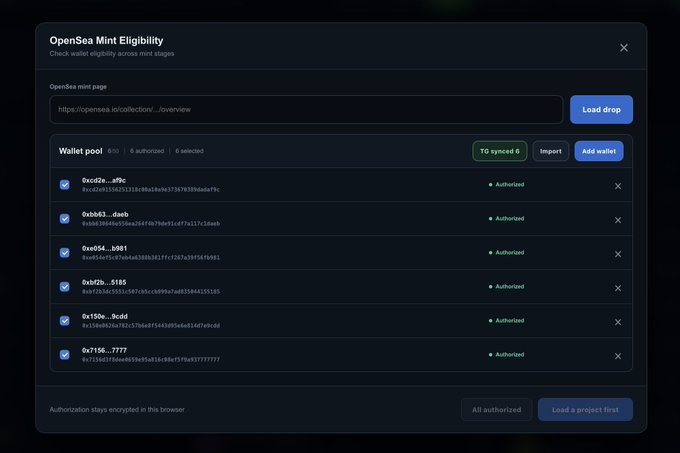The width and height of the screenshot is (680, 453).
Task: Uncheck wallet 0xbb63...daeb
Action: 65,218
